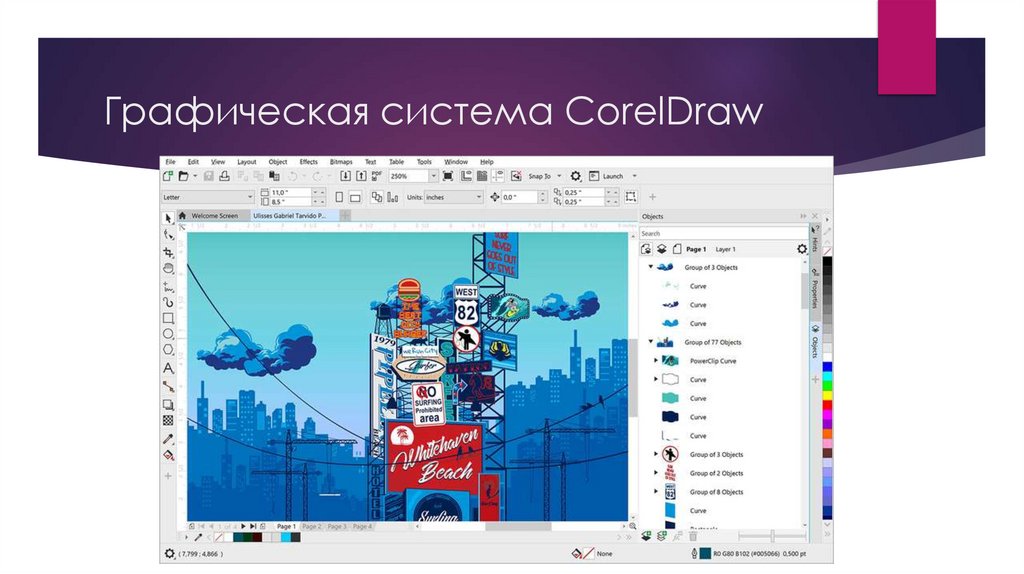1024x574 pixels.
Task: Click the Objects Search field
Action: click(723, 233)
